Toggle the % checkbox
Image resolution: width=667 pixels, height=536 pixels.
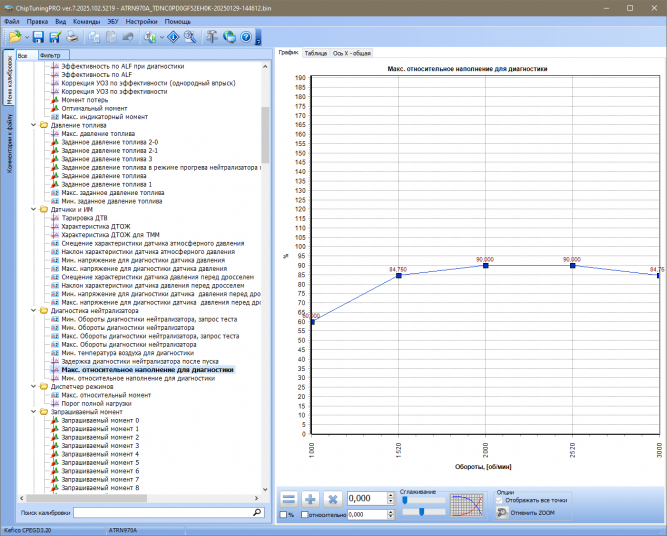283,515
